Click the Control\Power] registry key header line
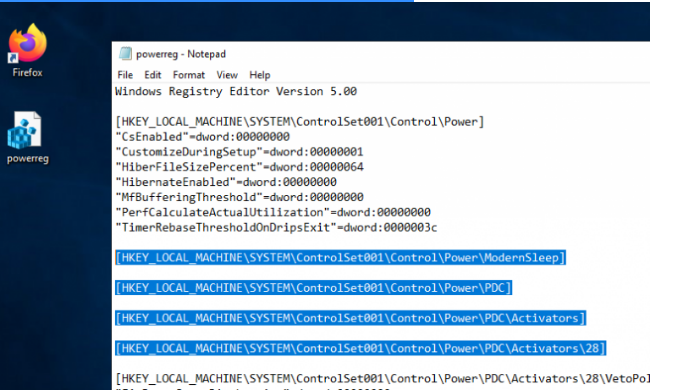Screen dimensions: 674x392 click(x=300, y=122)
